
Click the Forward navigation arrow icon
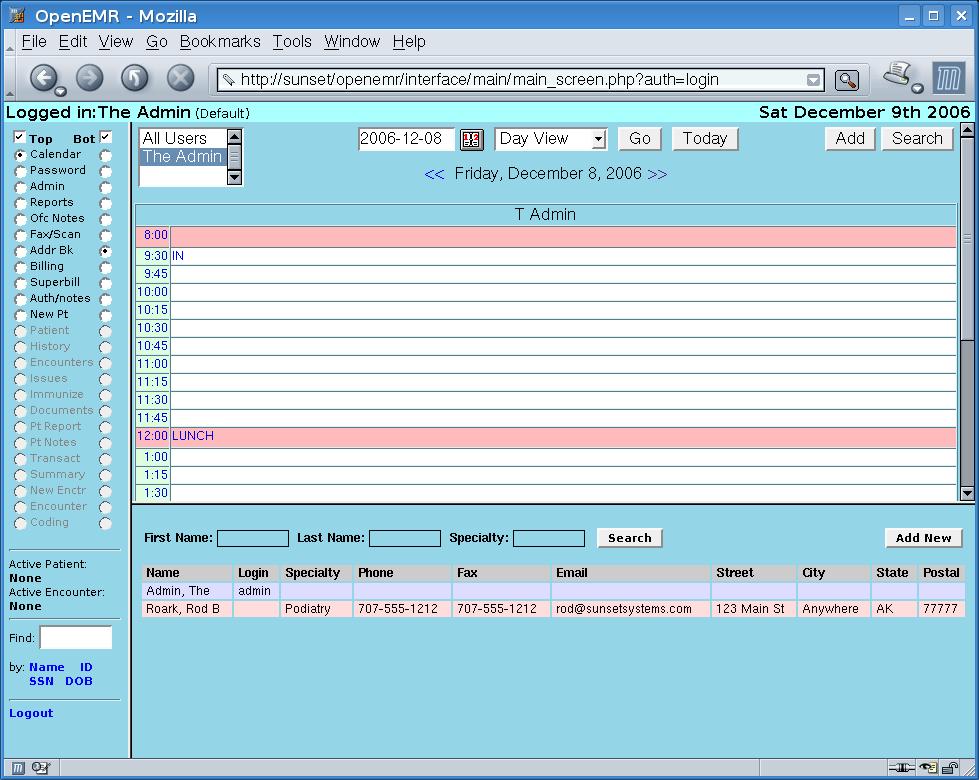tap(89, 77)
